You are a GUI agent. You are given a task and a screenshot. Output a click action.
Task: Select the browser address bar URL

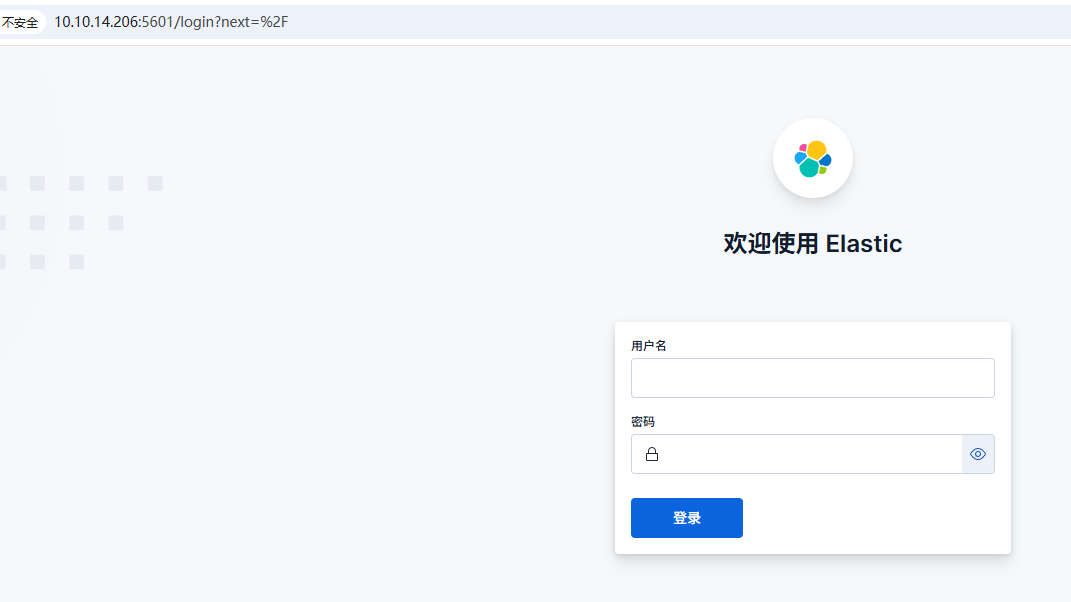coord(171,22)
